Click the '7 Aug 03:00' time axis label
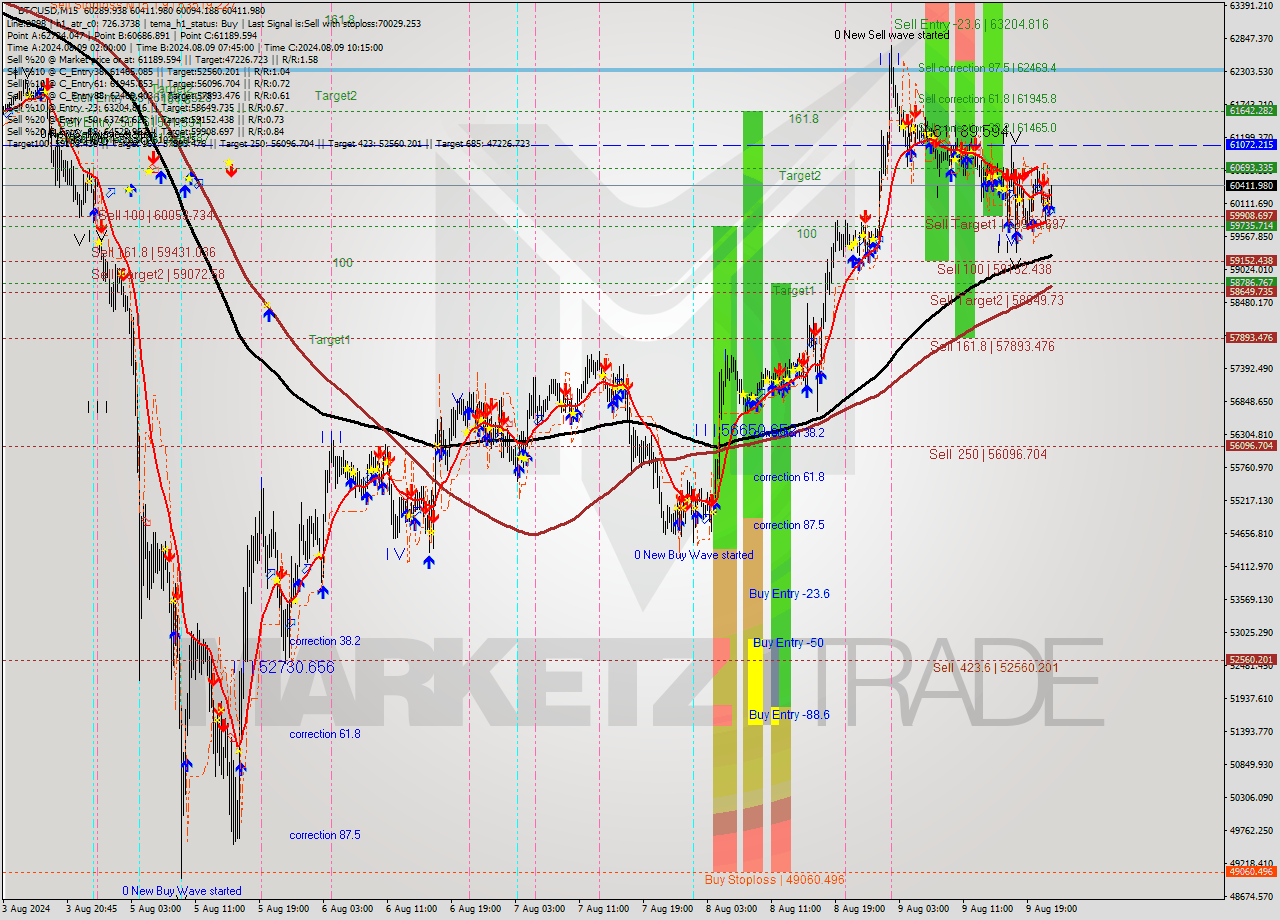 tap(539, 909)
